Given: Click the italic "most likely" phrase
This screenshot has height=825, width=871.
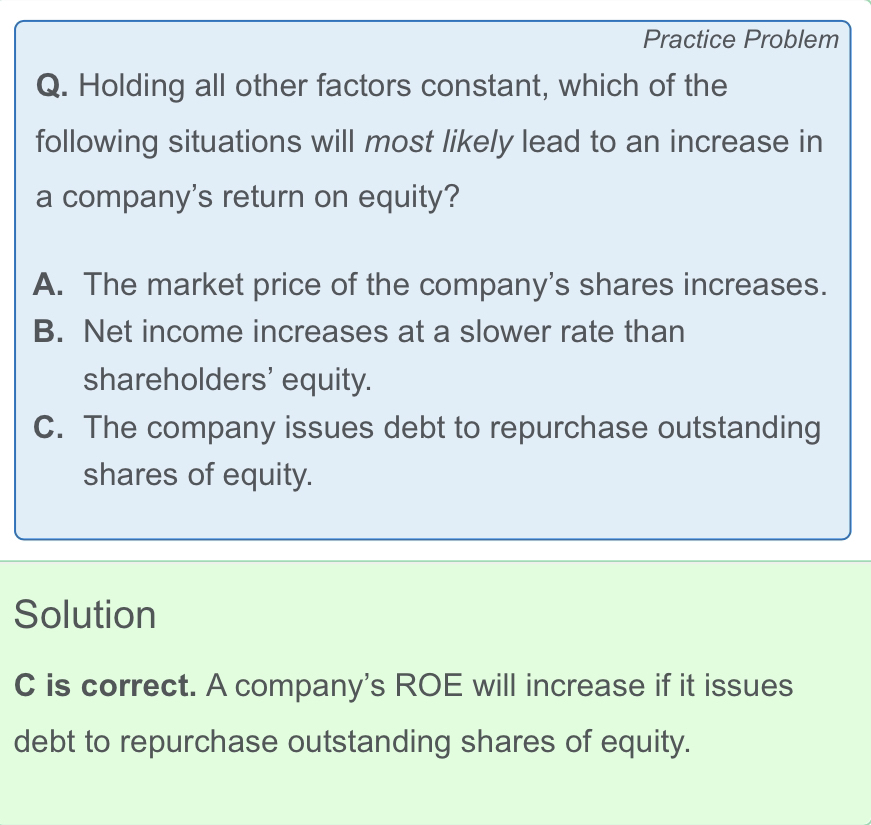Looking at the screenshot, I should 439,142.
